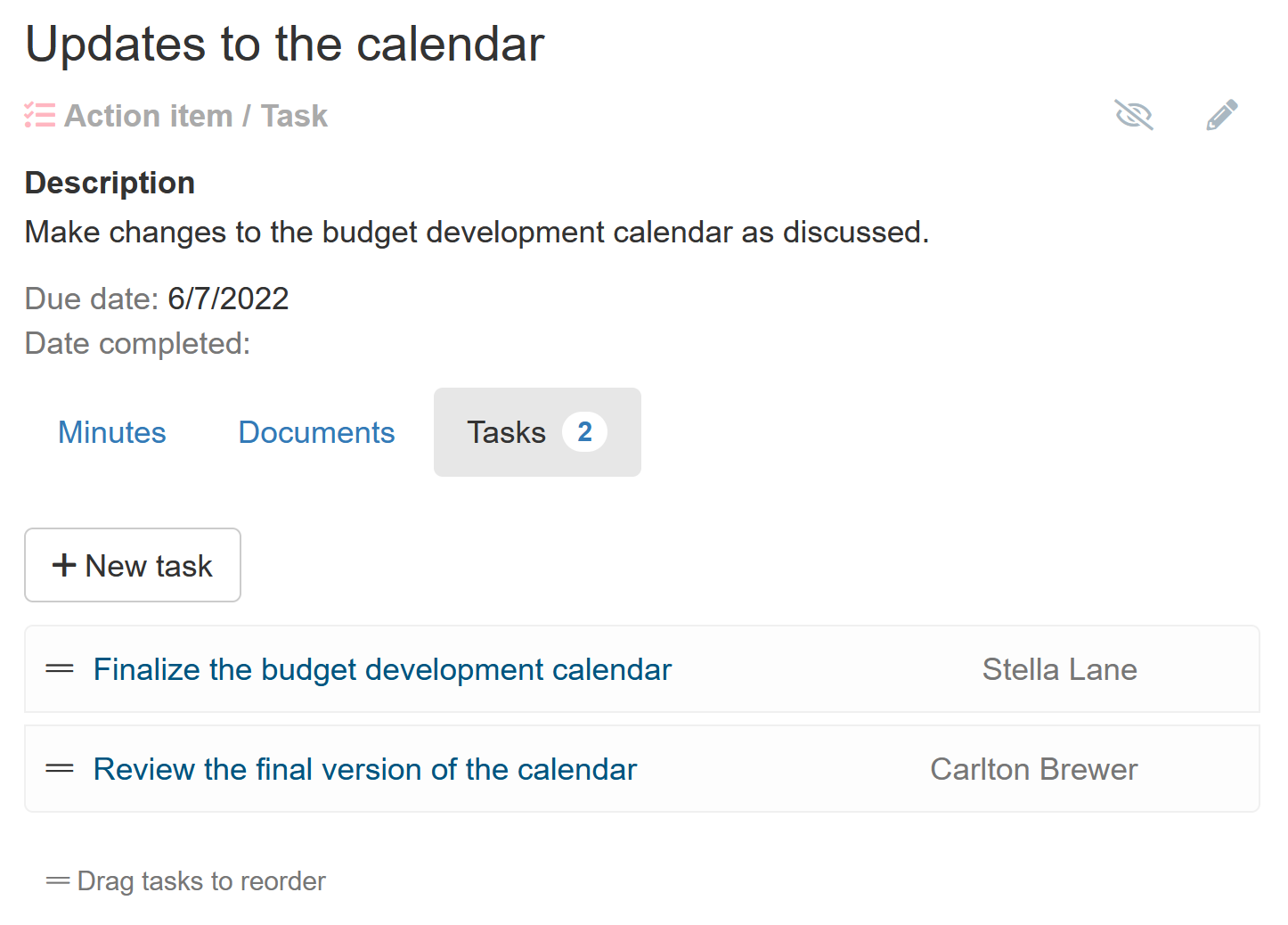Open the Documents tab
The width and height of the screenshot is (1288, 925).
(316, 432)
